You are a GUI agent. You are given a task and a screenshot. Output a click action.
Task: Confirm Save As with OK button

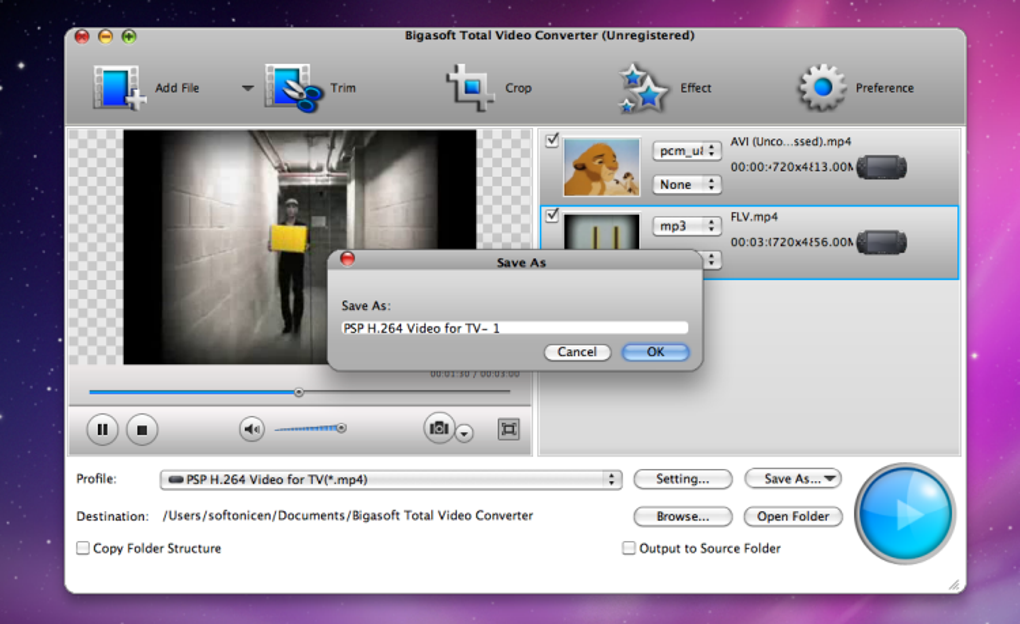tap(655, 352)
